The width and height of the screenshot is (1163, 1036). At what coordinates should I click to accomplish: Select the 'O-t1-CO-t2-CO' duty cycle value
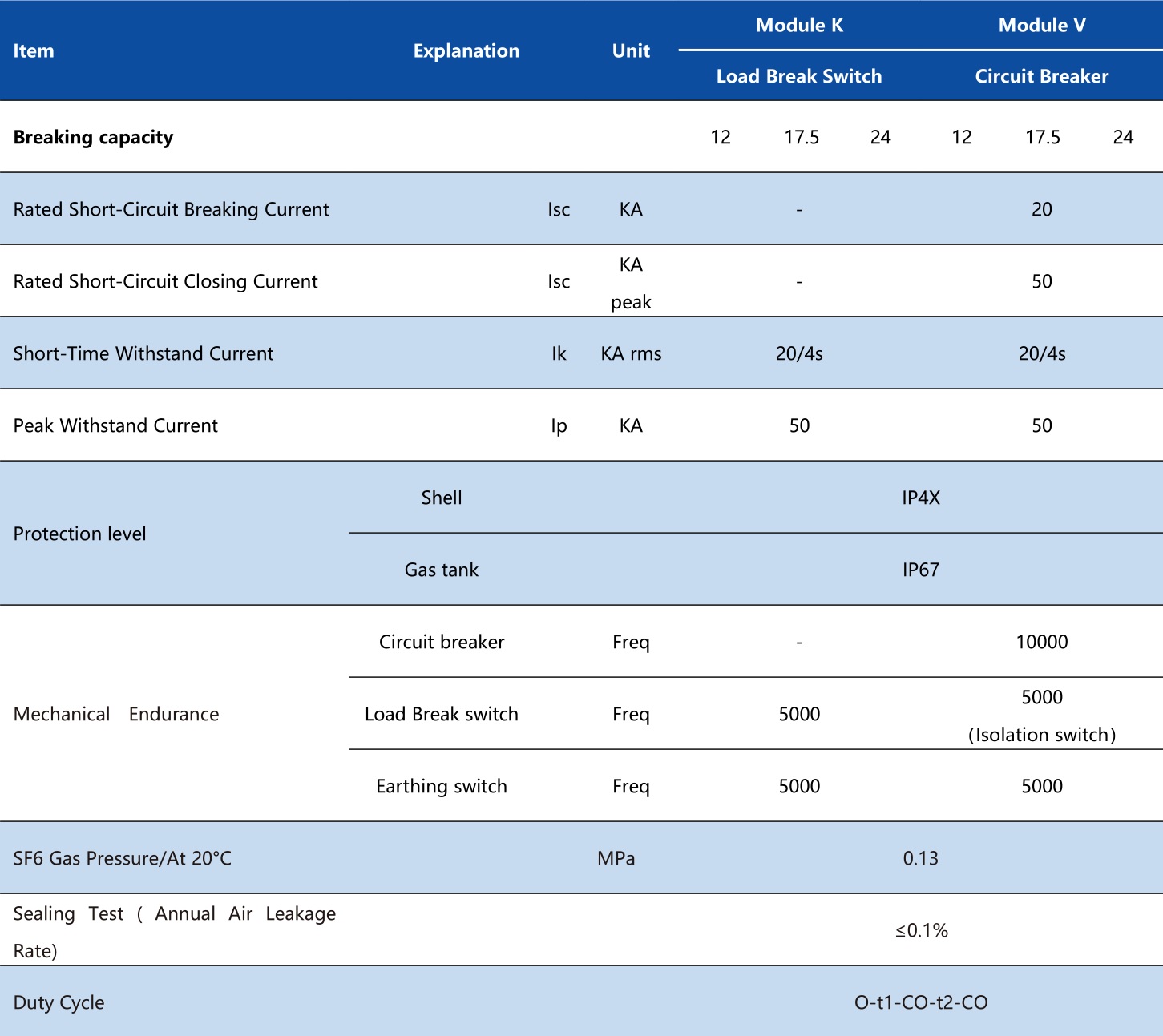921,1002
